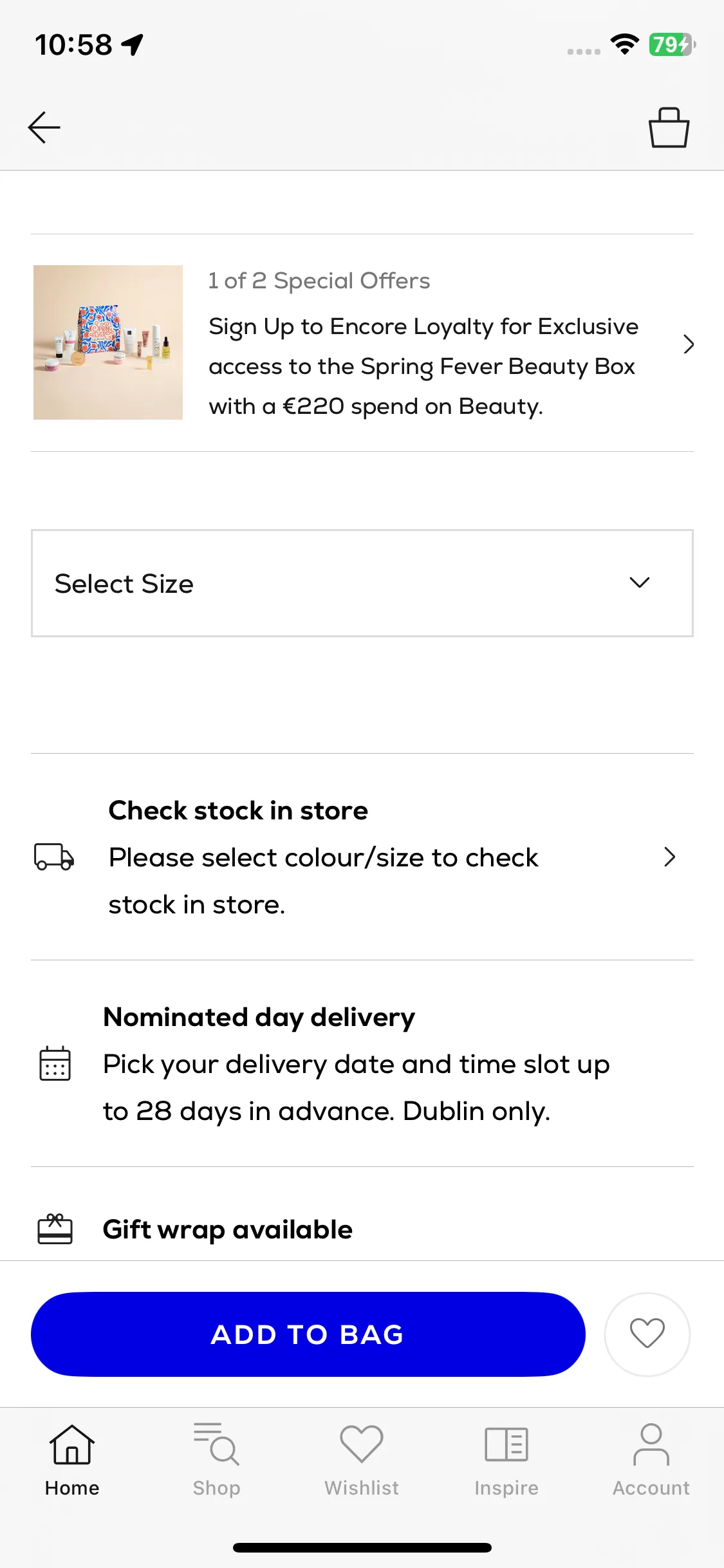Expand Special Offers chevron arrow

(x=689, y=344)
